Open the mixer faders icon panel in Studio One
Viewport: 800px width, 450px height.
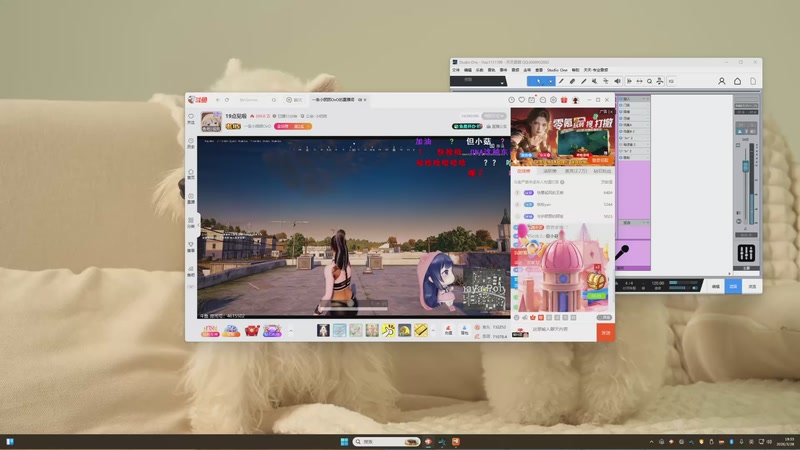click(x=746, y=253)
